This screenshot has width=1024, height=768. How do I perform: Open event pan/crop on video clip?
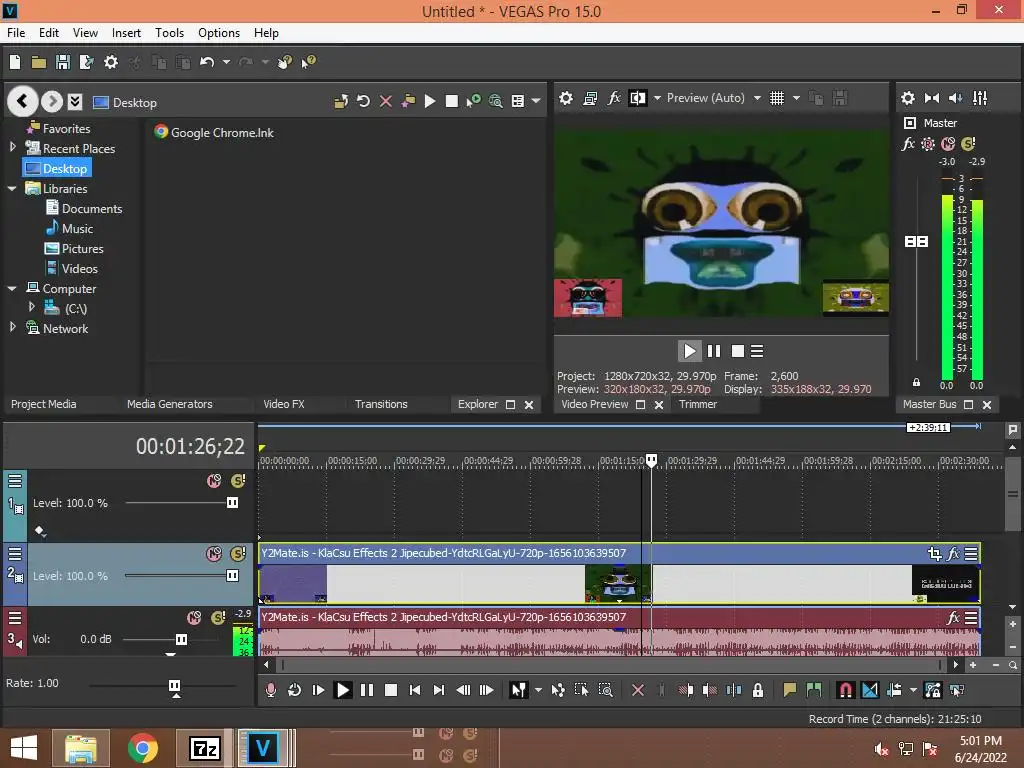(x=935, y=554)
